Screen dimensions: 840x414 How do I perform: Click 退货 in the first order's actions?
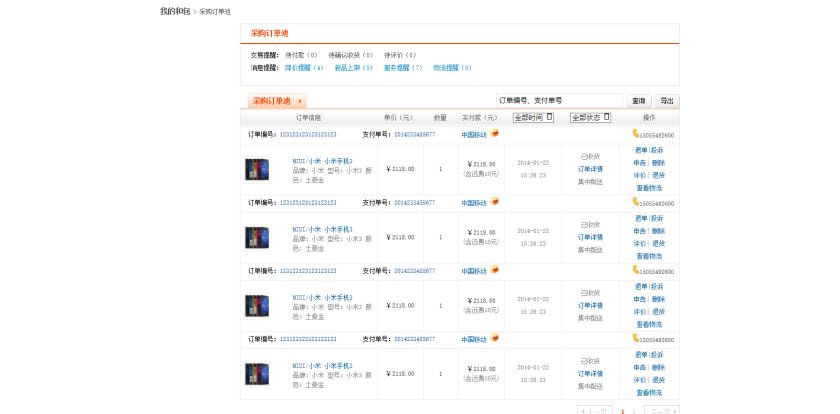coord(658,175)
